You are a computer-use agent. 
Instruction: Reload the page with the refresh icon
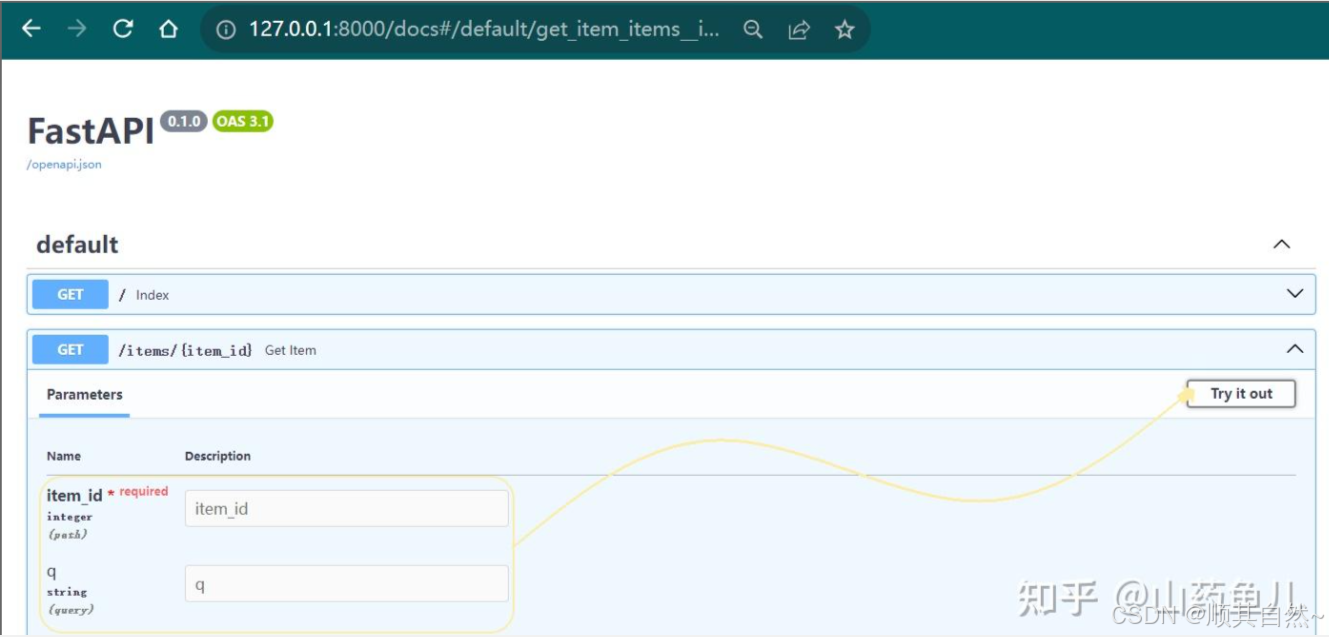point(122,29)
